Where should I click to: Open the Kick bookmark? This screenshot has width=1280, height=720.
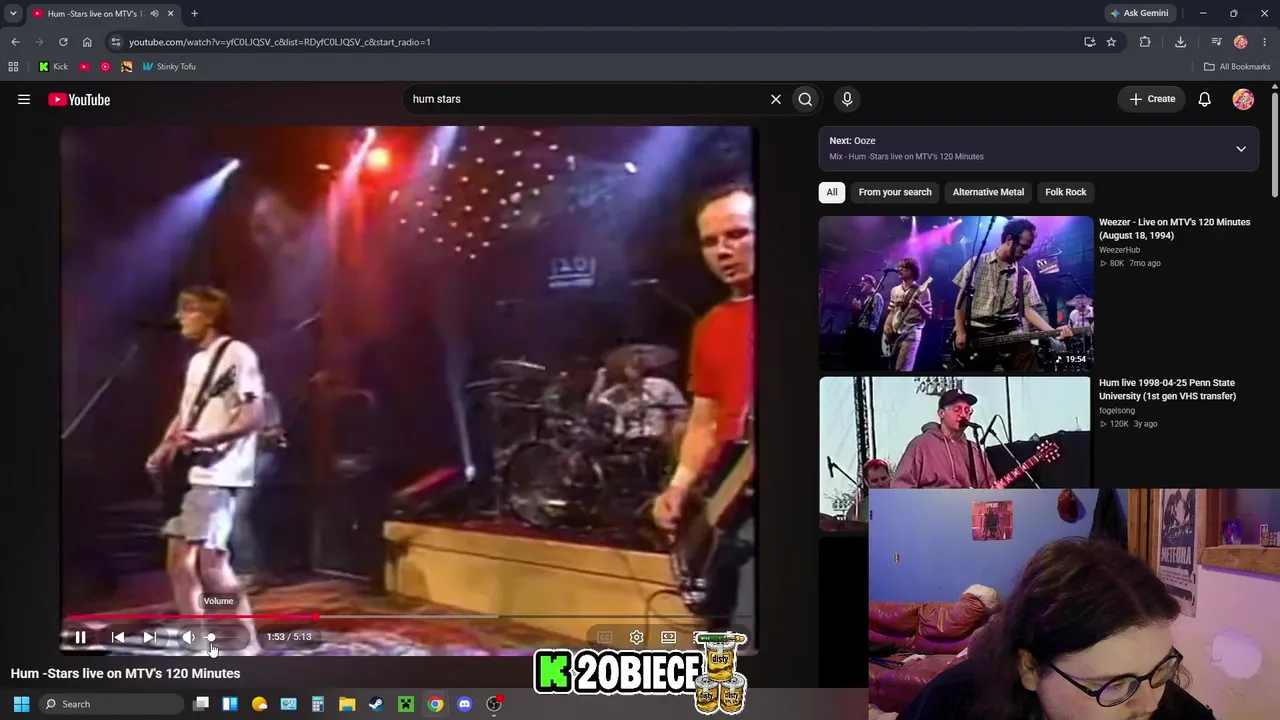click(54, 67)
